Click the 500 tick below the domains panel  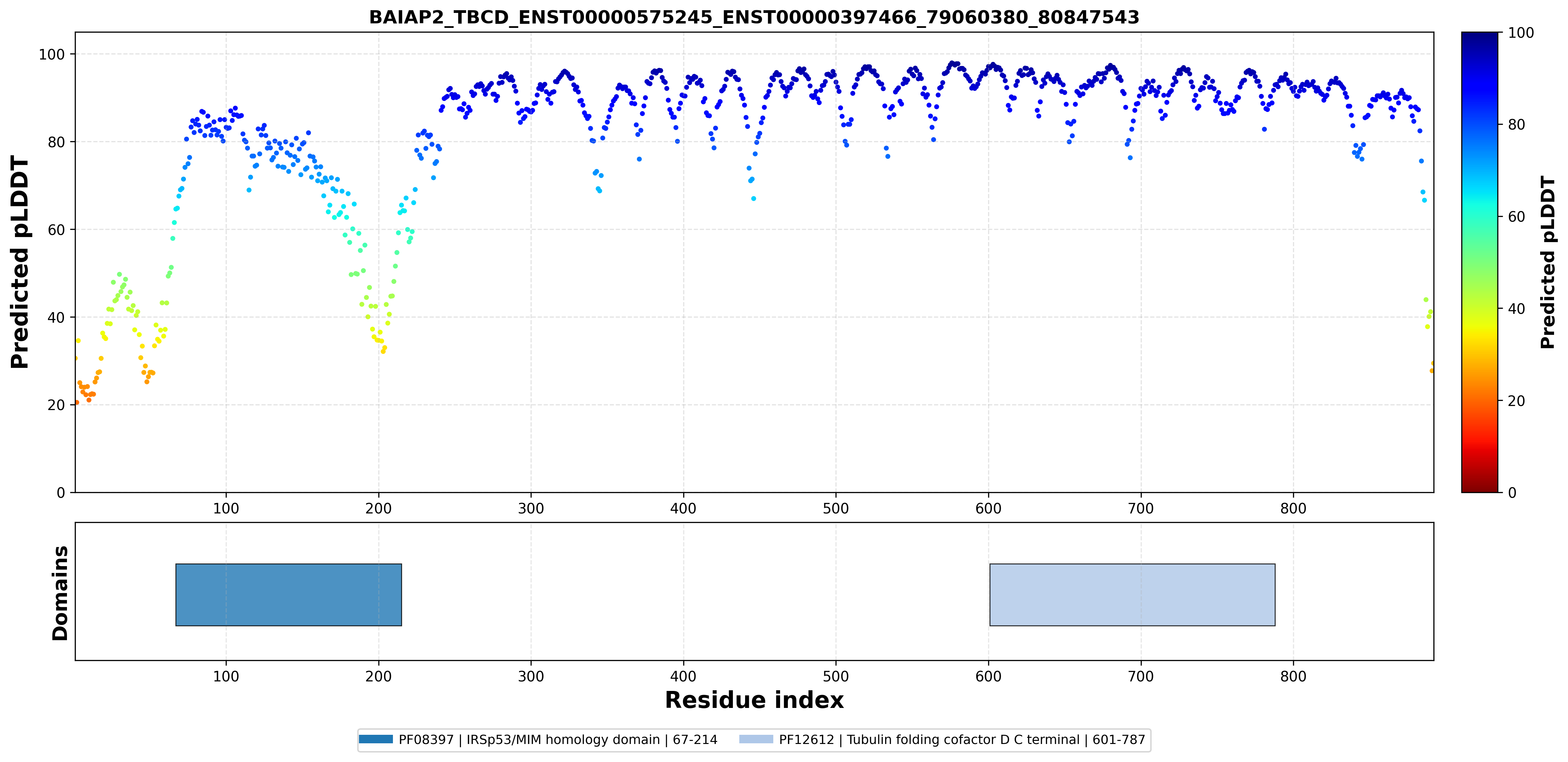[x=836, y=676]
